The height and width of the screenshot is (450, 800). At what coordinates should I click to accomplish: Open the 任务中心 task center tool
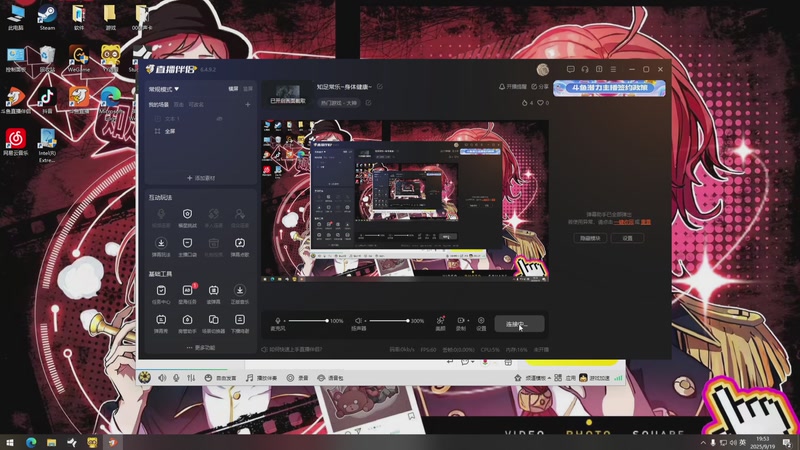click(161, 294)
